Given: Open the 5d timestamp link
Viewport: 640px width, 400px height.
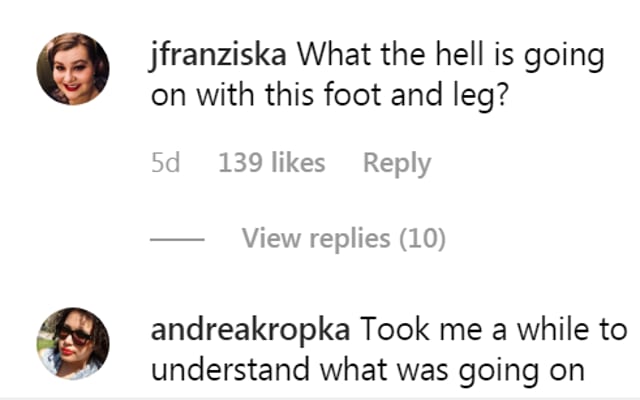Looking at the screenshot, I should pyautogui.click(x=165, y=163).
